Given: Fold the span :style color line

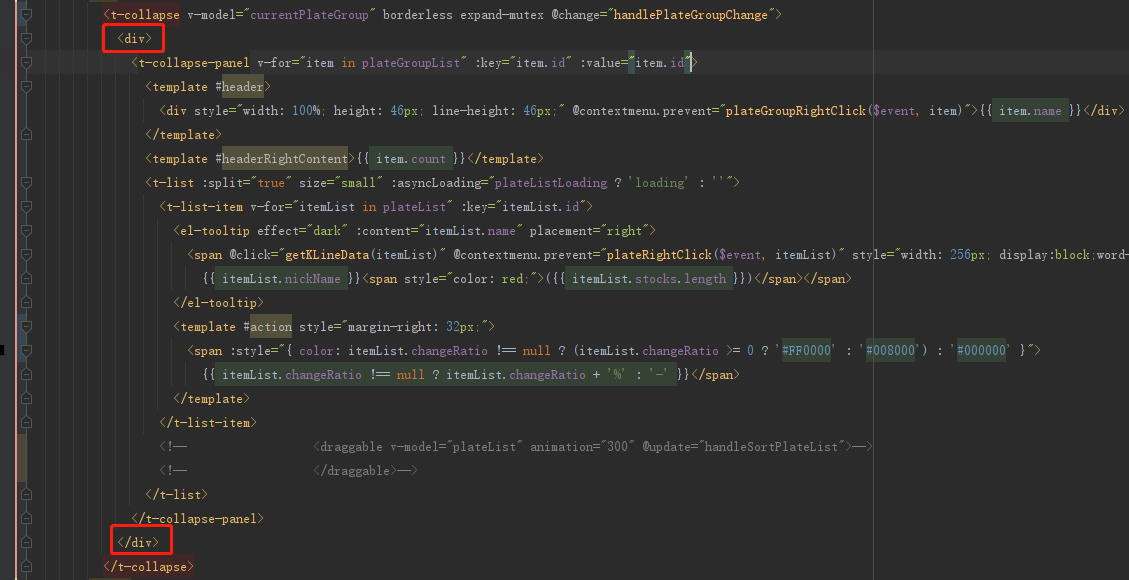Looking at the screenshot, I should click(27, 350).
